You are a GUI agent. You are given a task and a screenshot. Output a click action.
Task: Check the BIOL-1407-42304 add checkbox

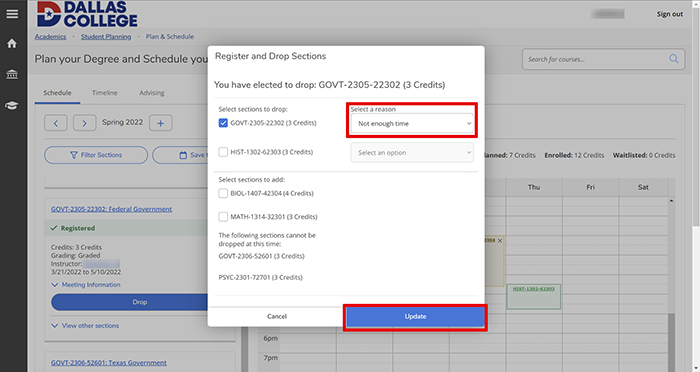(x=223, y=193)
